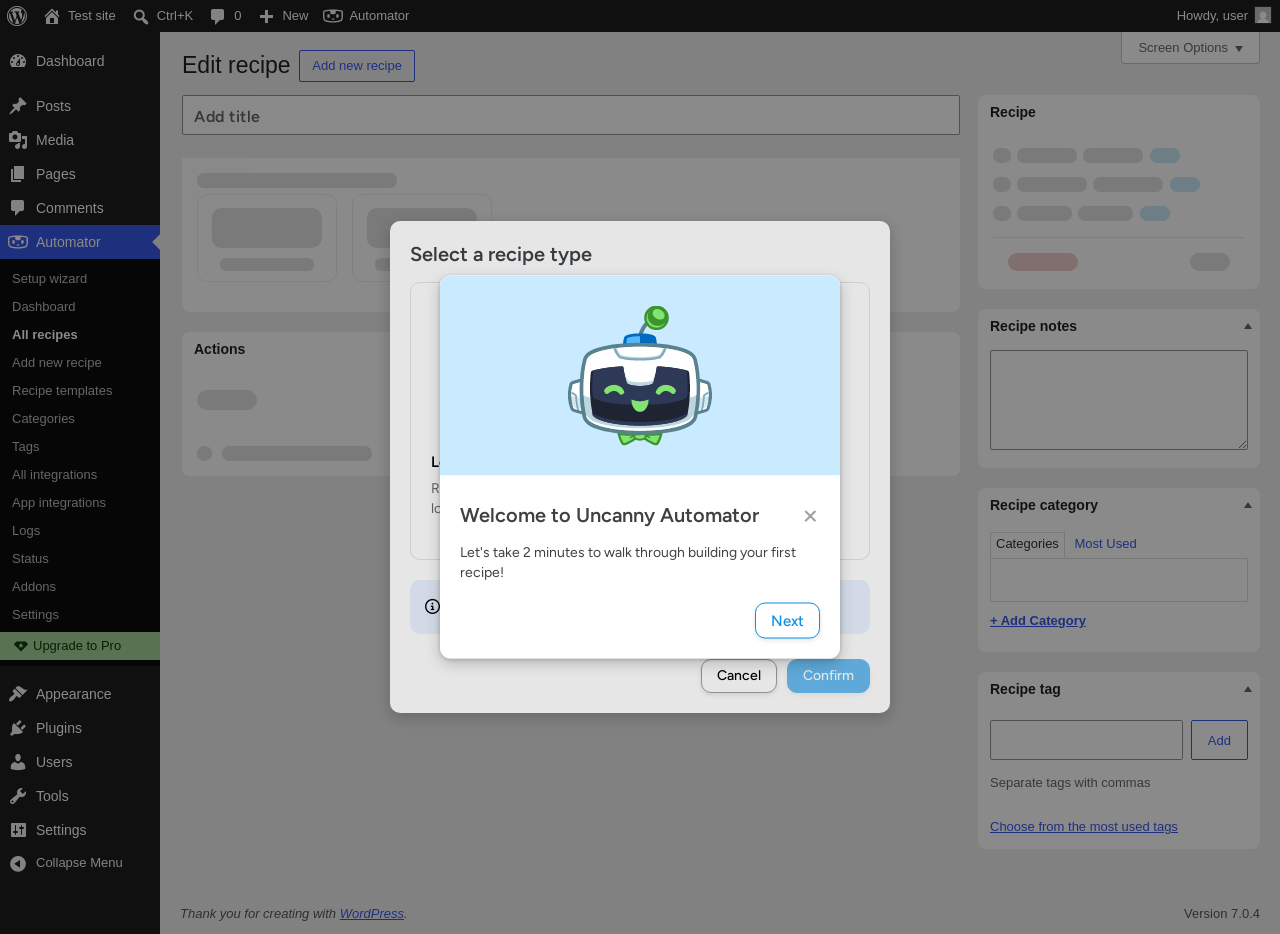1280x934 pixels.
Task: Click the Automator robot icon in admin bar
Action: (333, 16)
